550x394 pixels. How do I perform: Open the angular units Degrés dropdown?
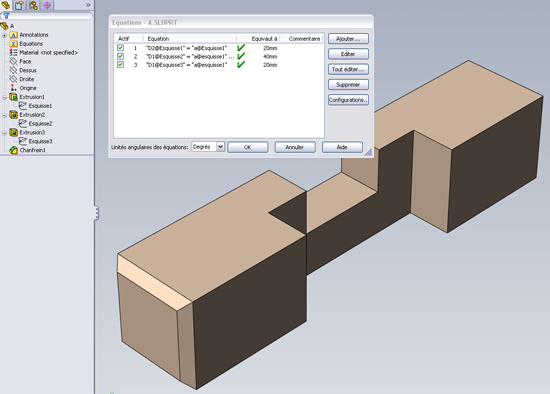click(x=220, y=147)
